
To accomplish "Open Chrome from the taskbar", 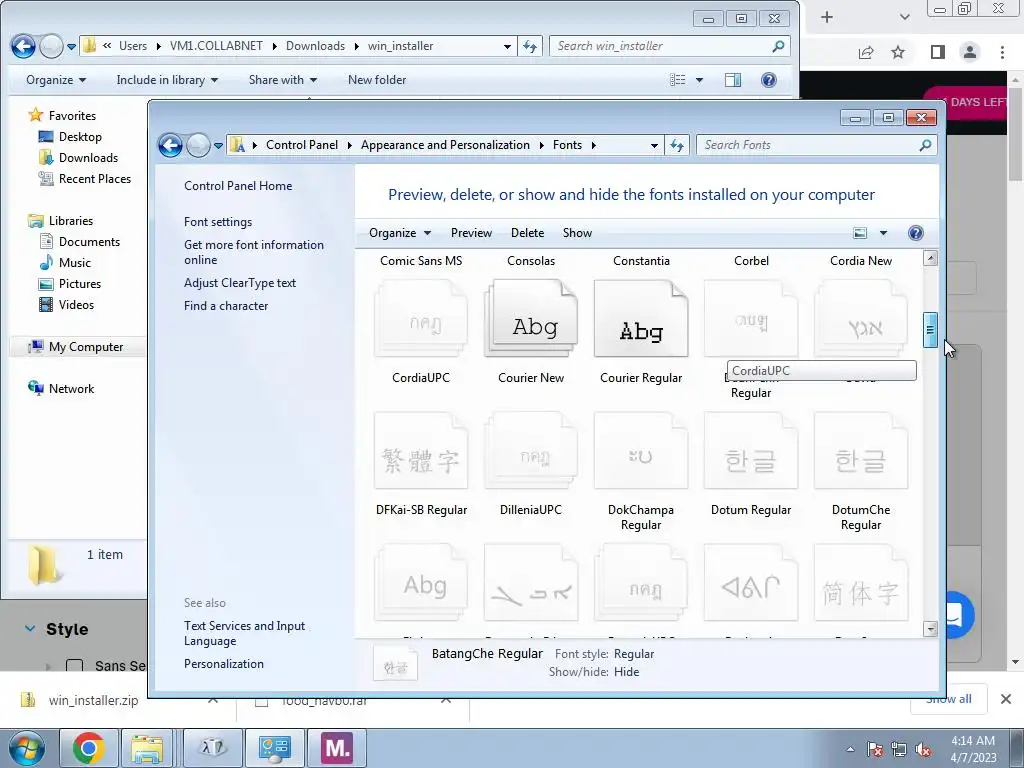I will [88, 748].
